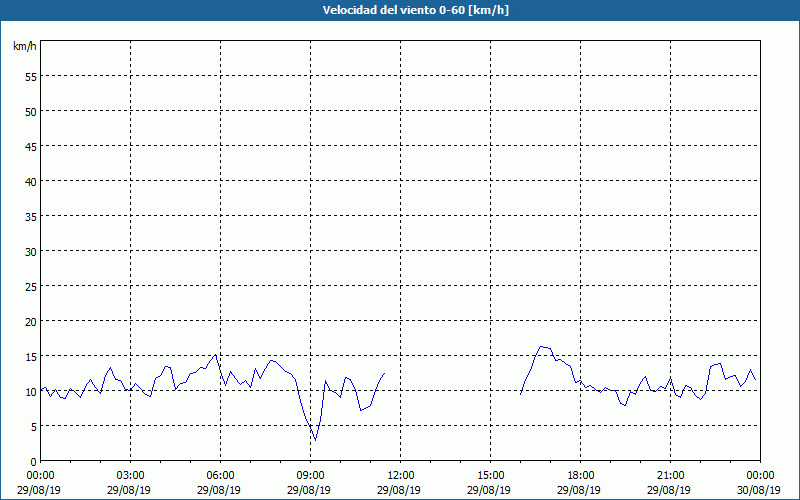Click the y-axis label '5'
The height and width of the screenshot is (500, 800).
34,427
